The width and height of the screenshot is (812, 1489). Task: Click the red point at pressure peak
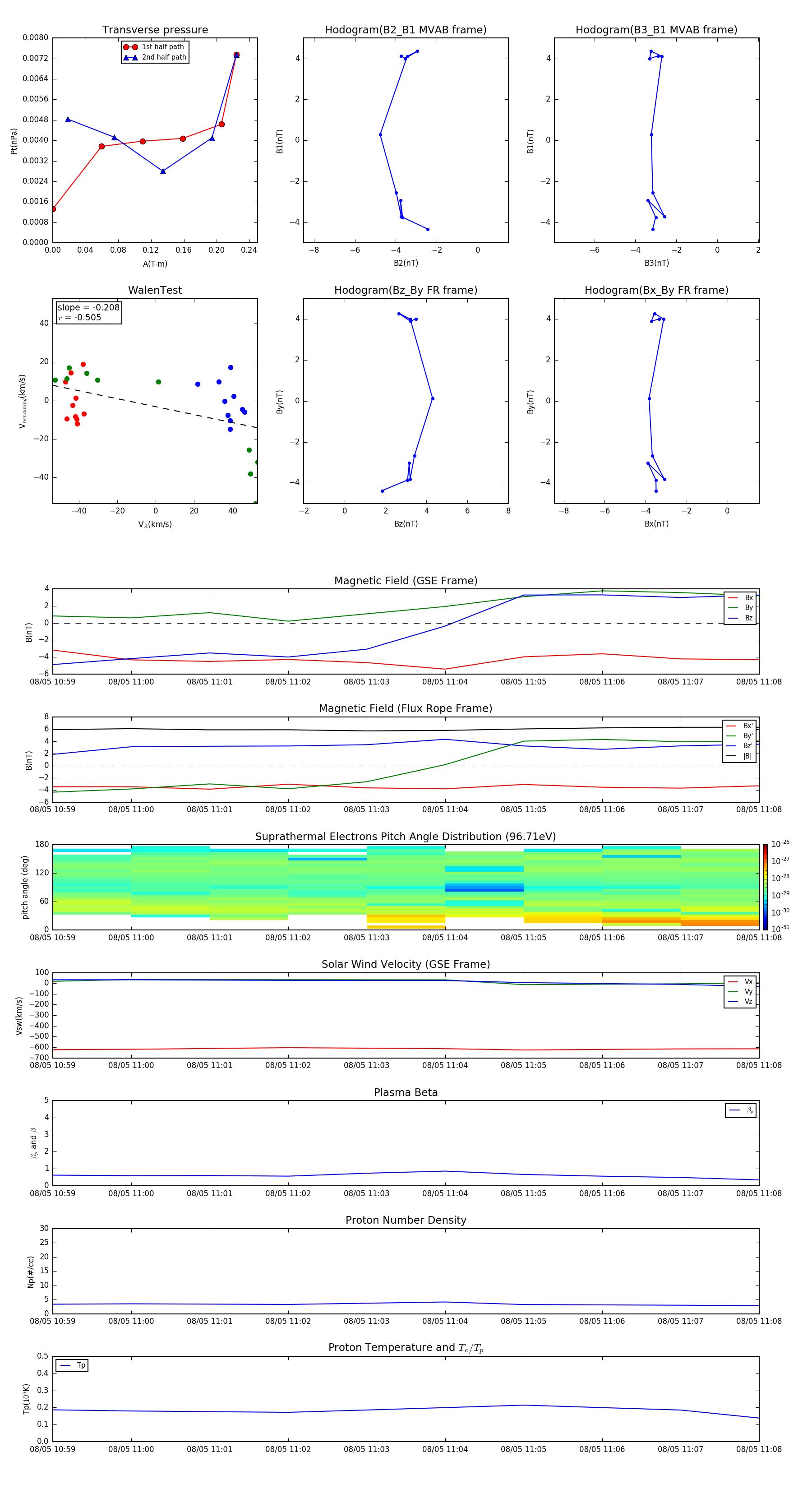click(x=236, y=55)
